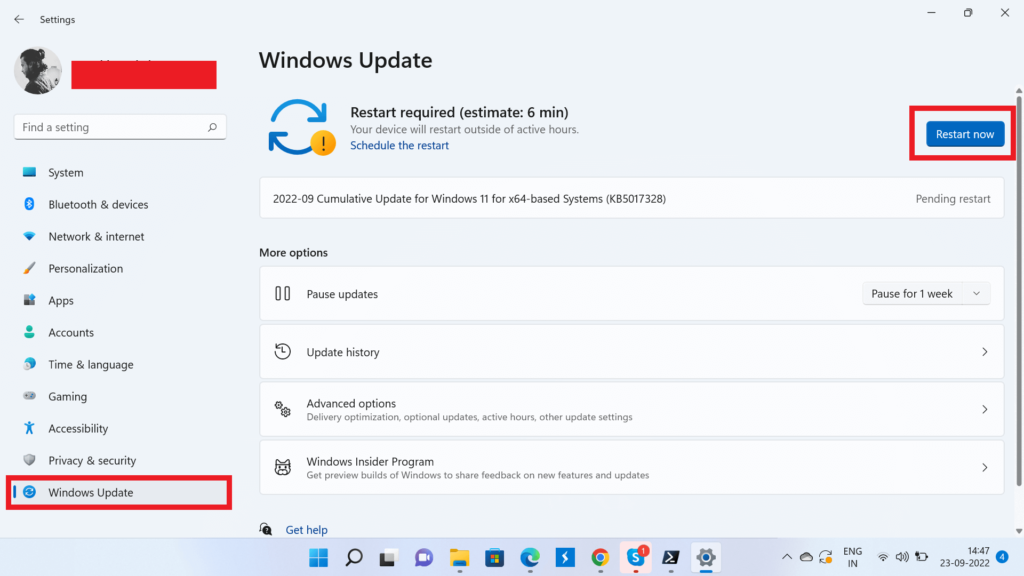Click the KB5017328 cumulative update row
1024x576 pixels.
(632, 199)
